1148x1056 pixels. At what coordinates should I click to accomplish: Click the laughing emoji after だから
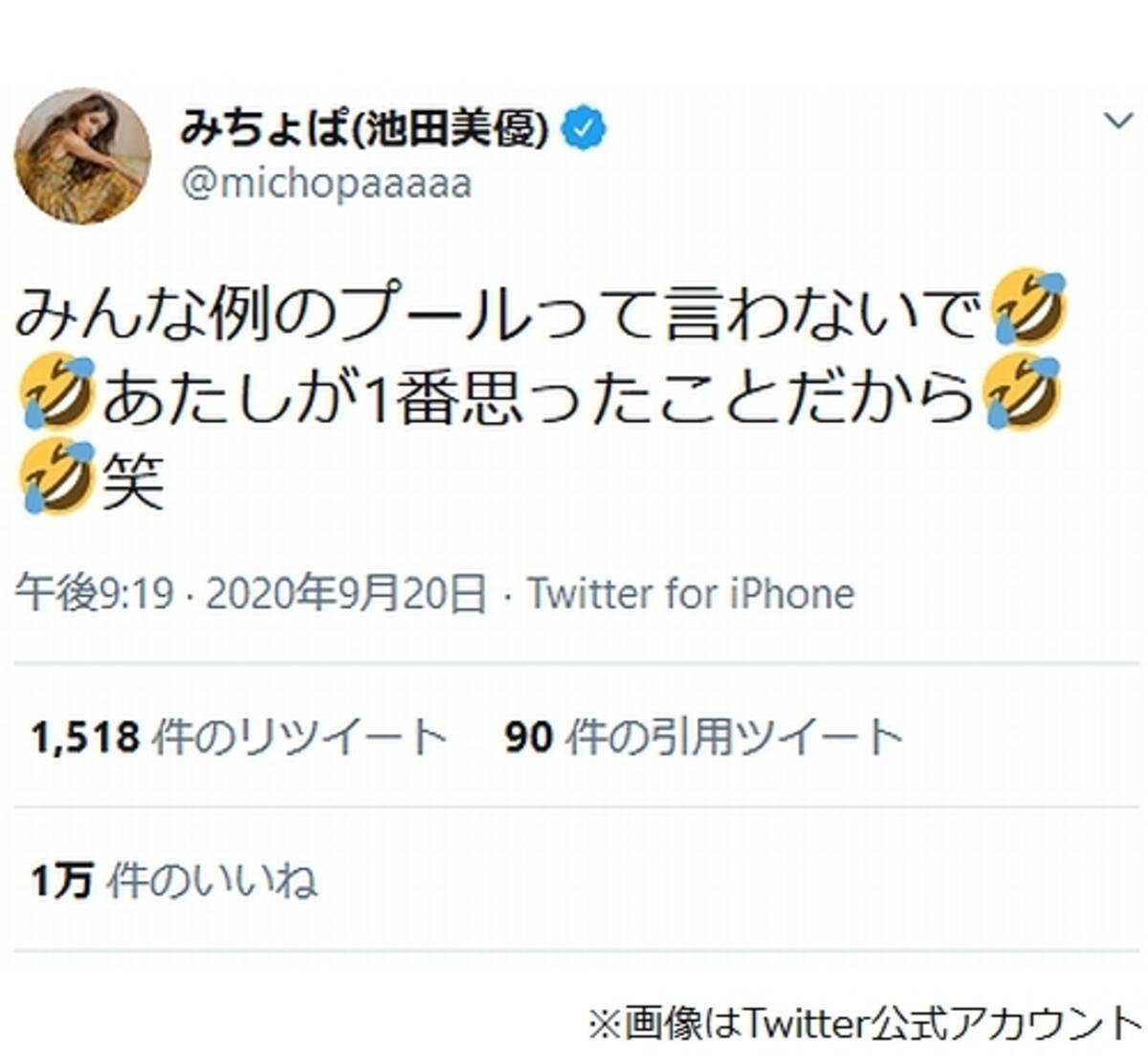tap(1025, 391)
